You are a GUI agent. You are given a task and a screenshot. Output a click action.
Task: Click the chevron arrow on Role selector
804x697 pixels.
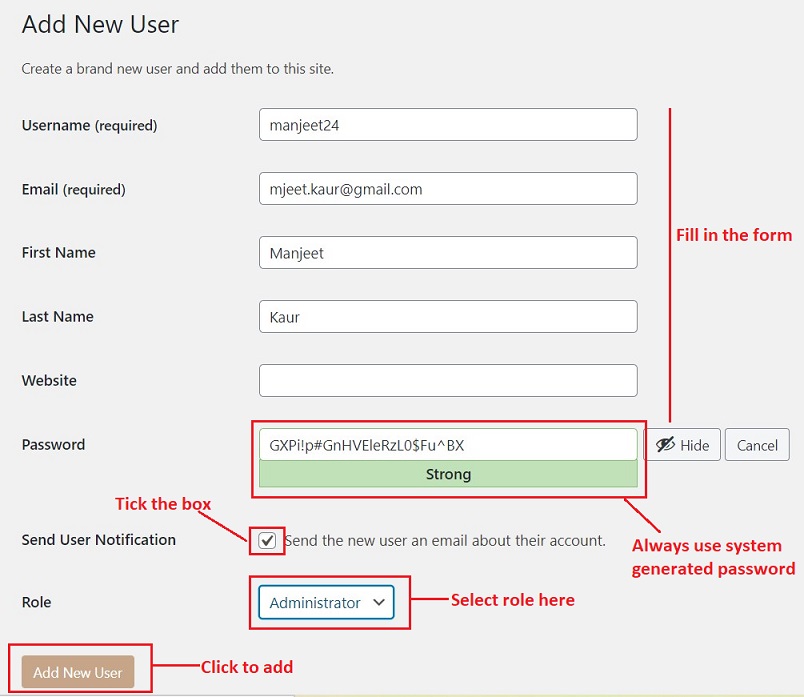[x=378, y=602]
